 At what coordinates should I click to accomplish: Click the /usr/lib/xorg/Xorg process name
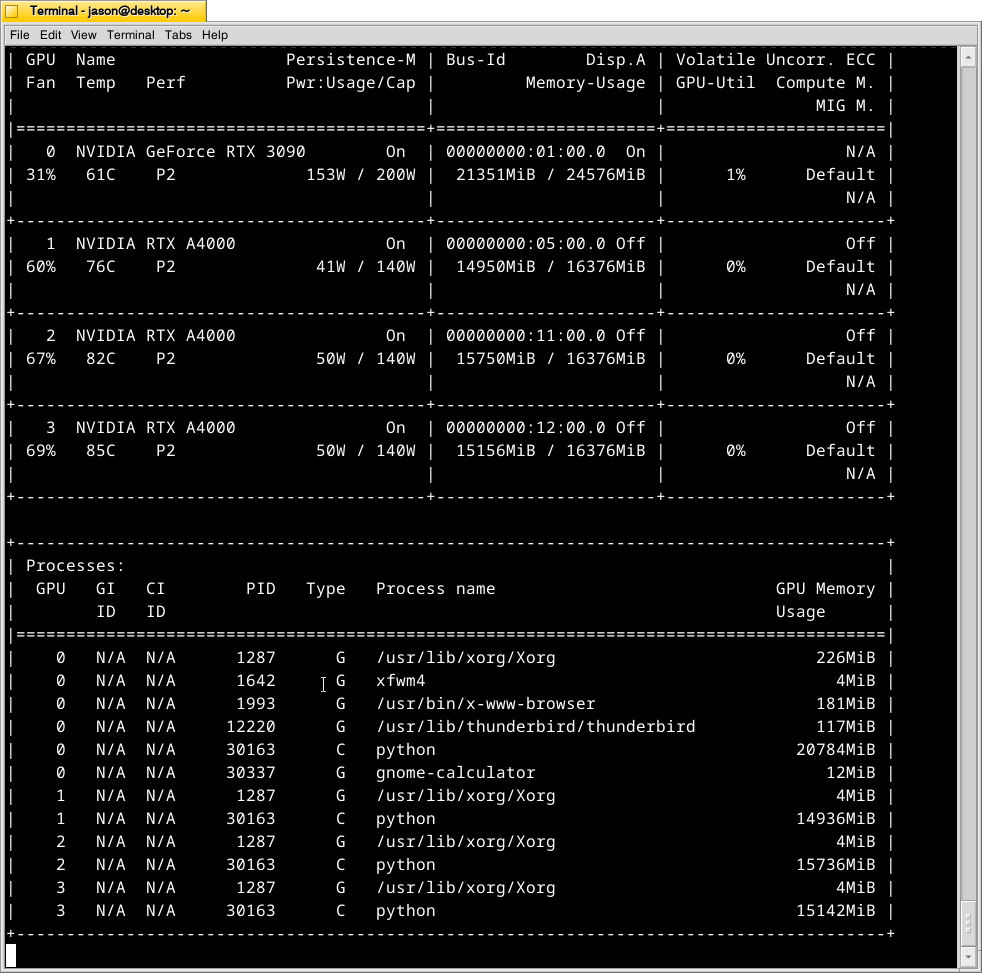[465, 657]
